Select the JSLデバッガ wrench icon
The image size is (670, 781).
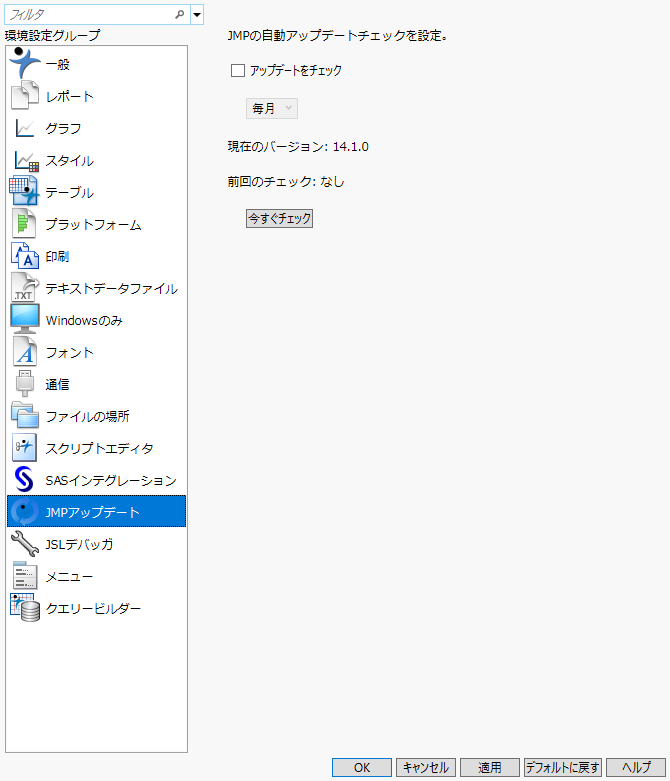25,543
